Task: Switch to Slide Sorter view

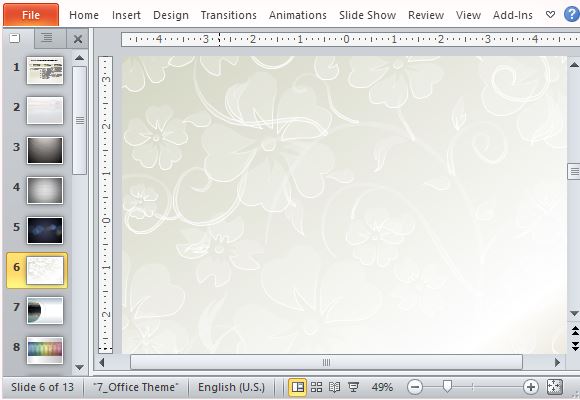Action: [x=316, y=387]
